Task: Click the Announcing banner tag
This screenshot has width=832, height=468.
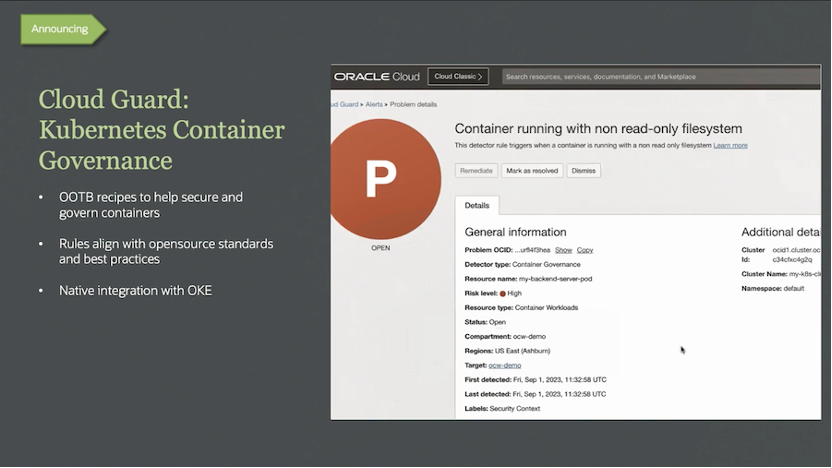Action: (63, 29)
